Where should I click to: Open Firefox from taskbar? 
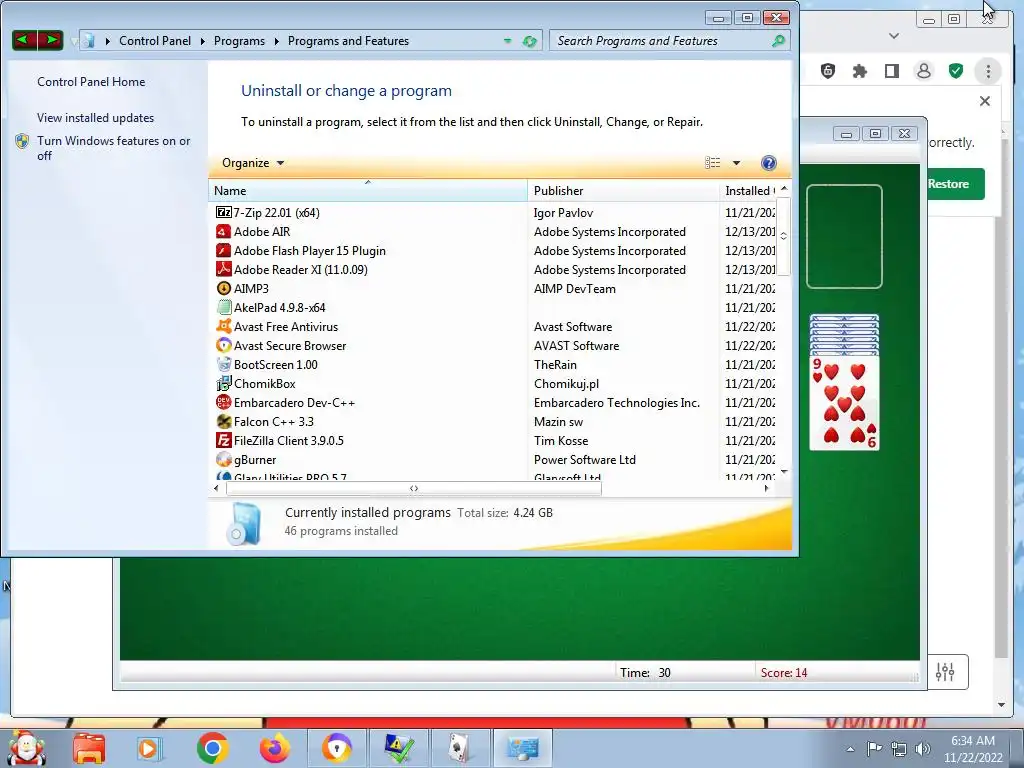[x=275, y=748]
